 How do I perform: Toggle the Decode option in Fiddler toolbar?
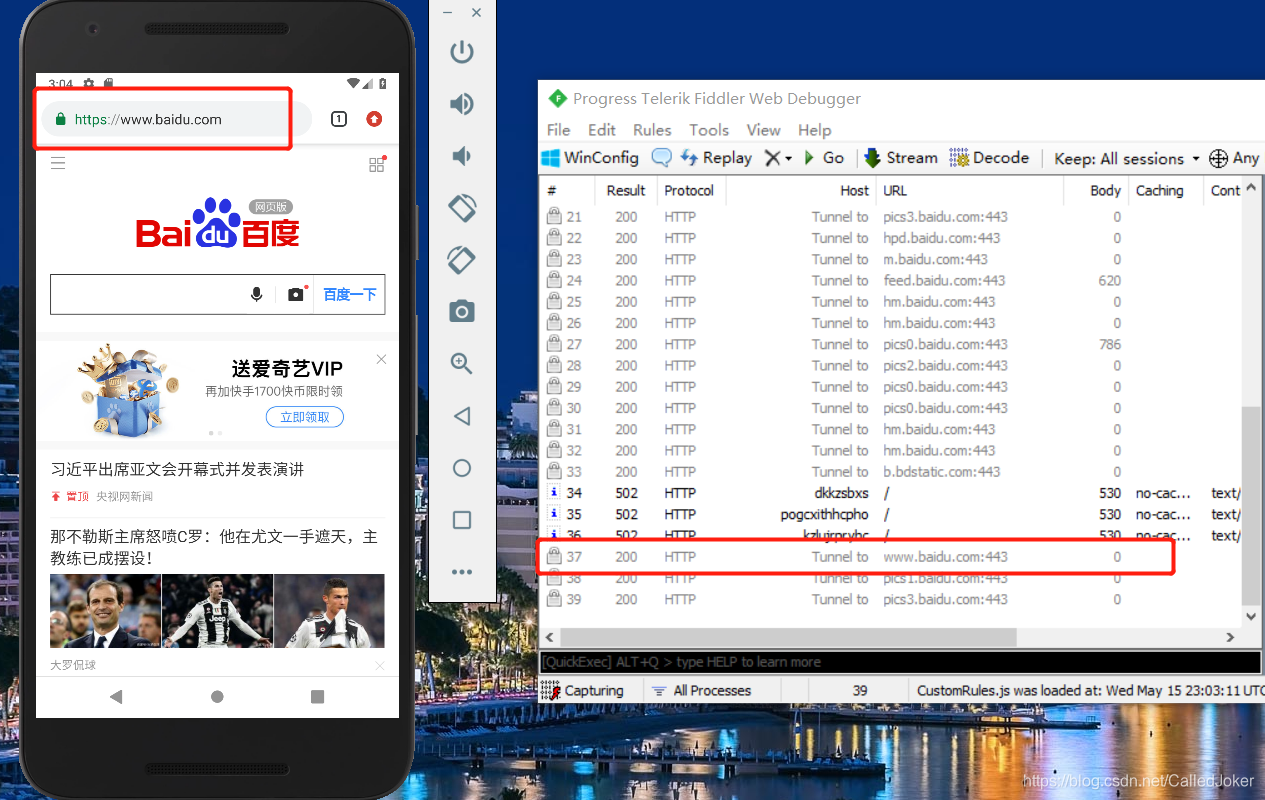coord(989,158)
